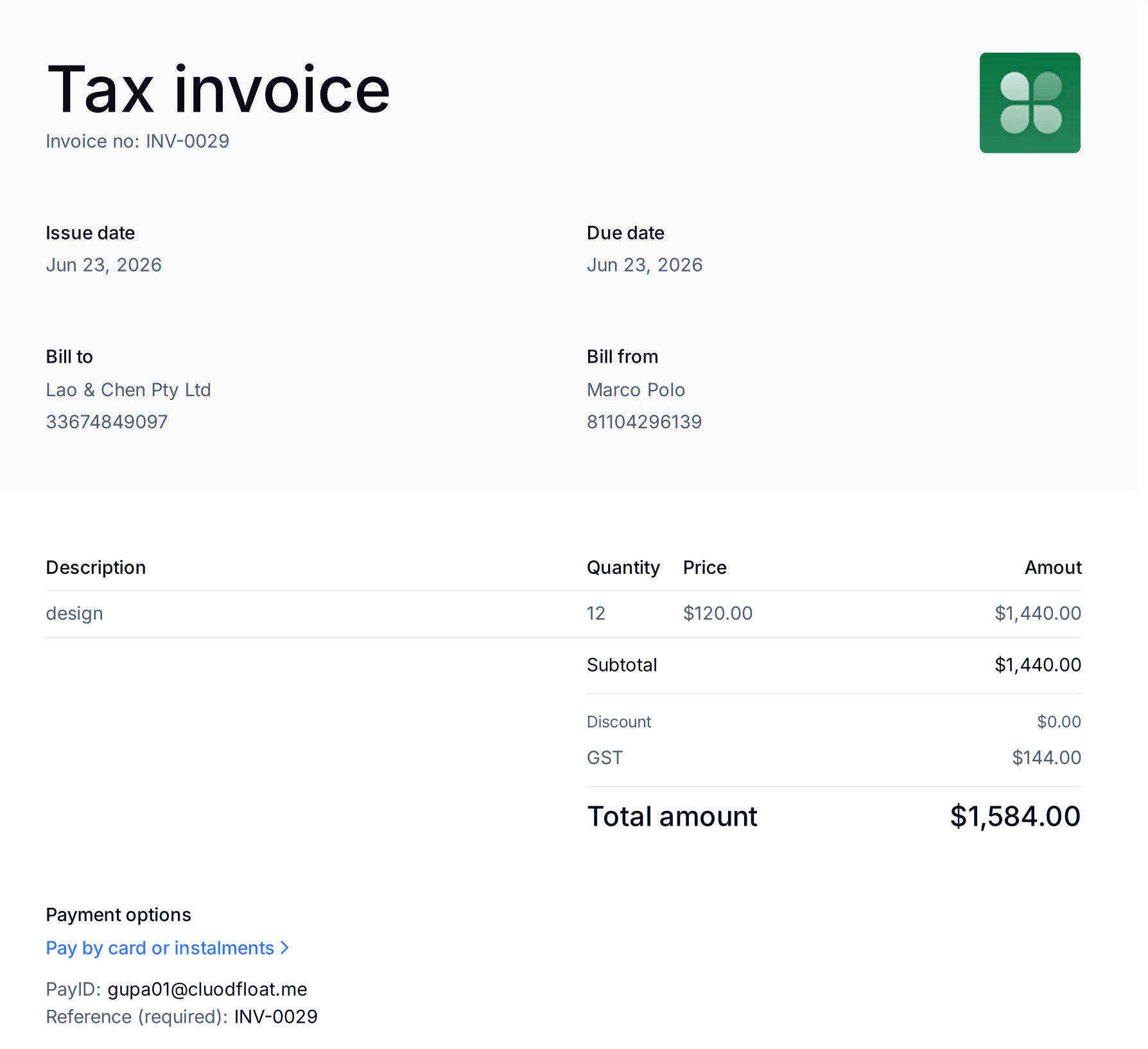Select the due date Jun 23, 2026
The width and height of the screenshot is (1148, 1049).
click(645, 265)
